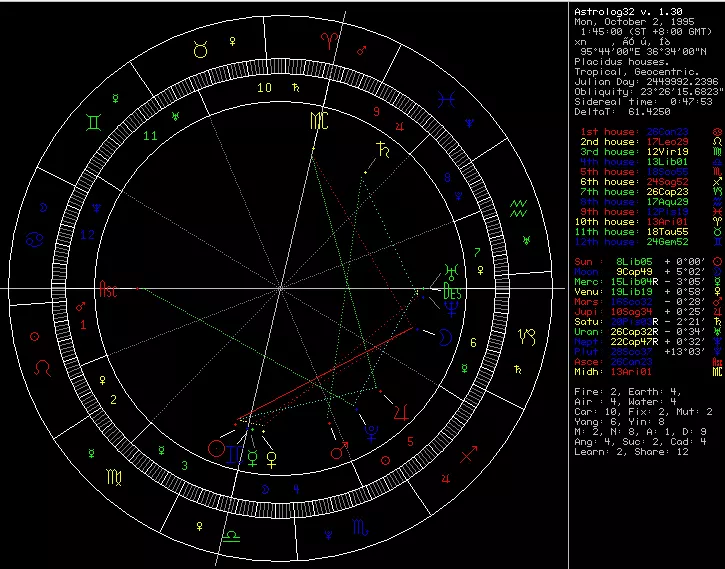Select the large yellow Venus glyph inside the chart

[x=272, y=460]
